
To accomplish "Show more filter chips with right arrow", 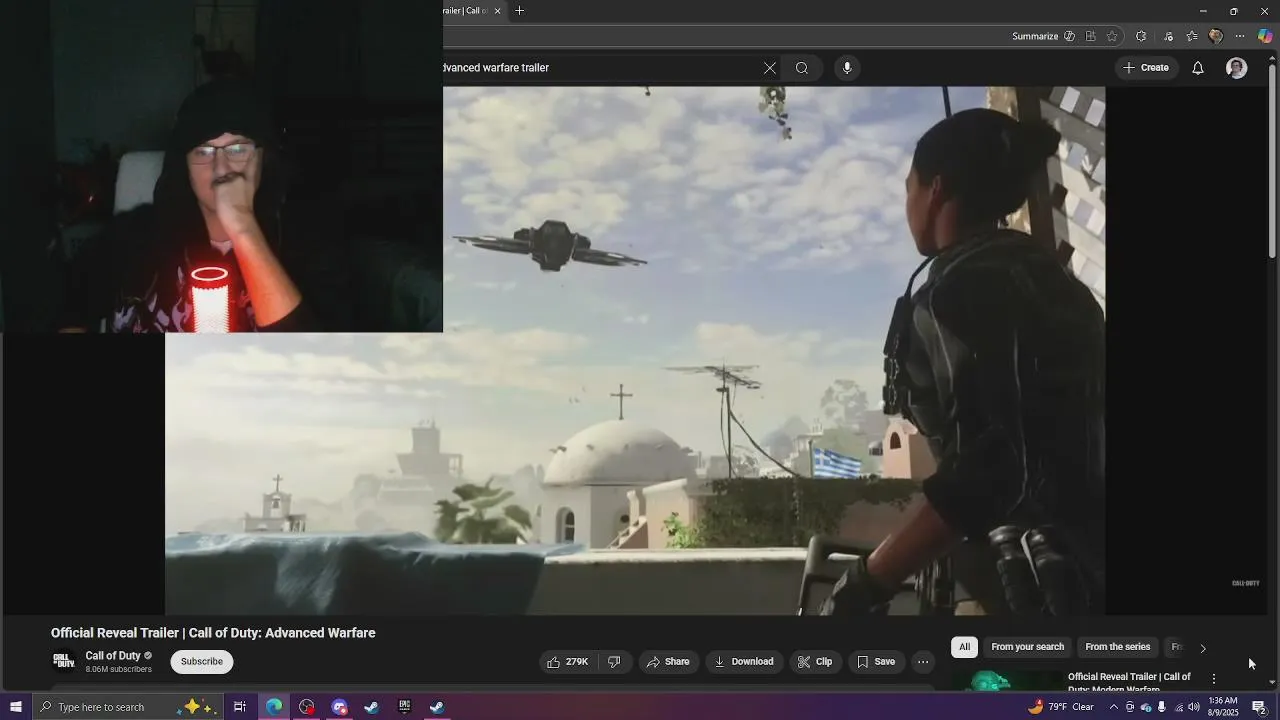I will 1202,648.
